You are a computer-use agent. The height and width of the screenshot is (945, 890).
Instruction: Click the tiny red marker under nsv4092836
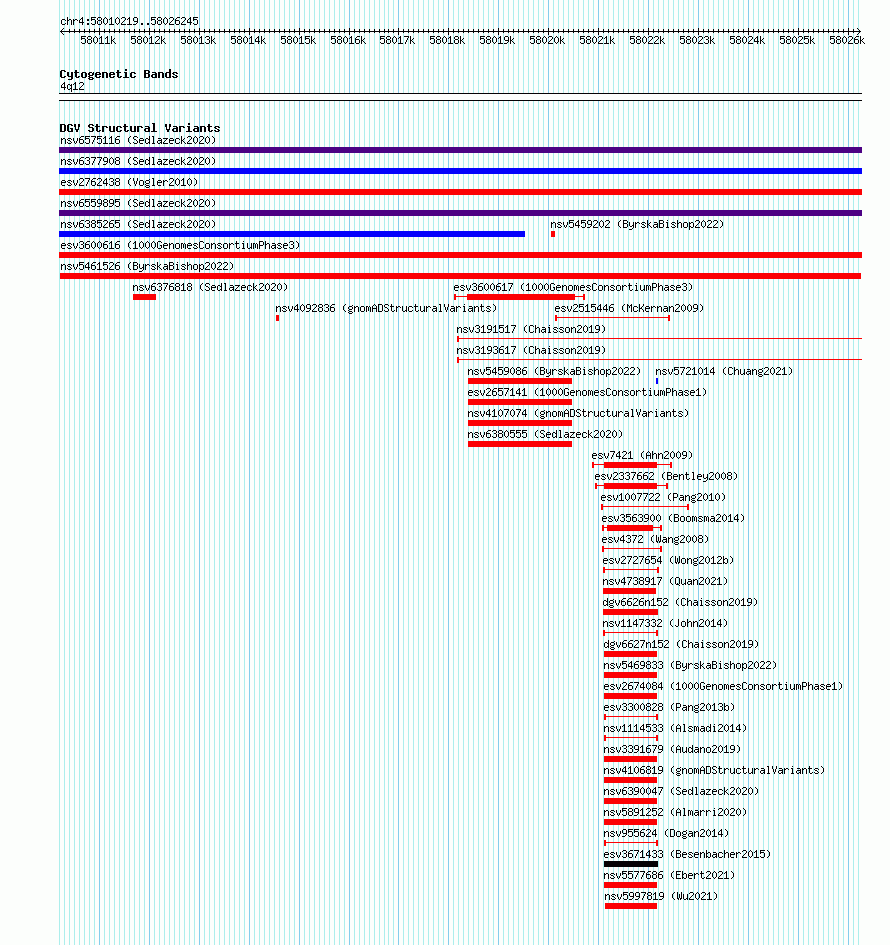(x=277, y=318)
